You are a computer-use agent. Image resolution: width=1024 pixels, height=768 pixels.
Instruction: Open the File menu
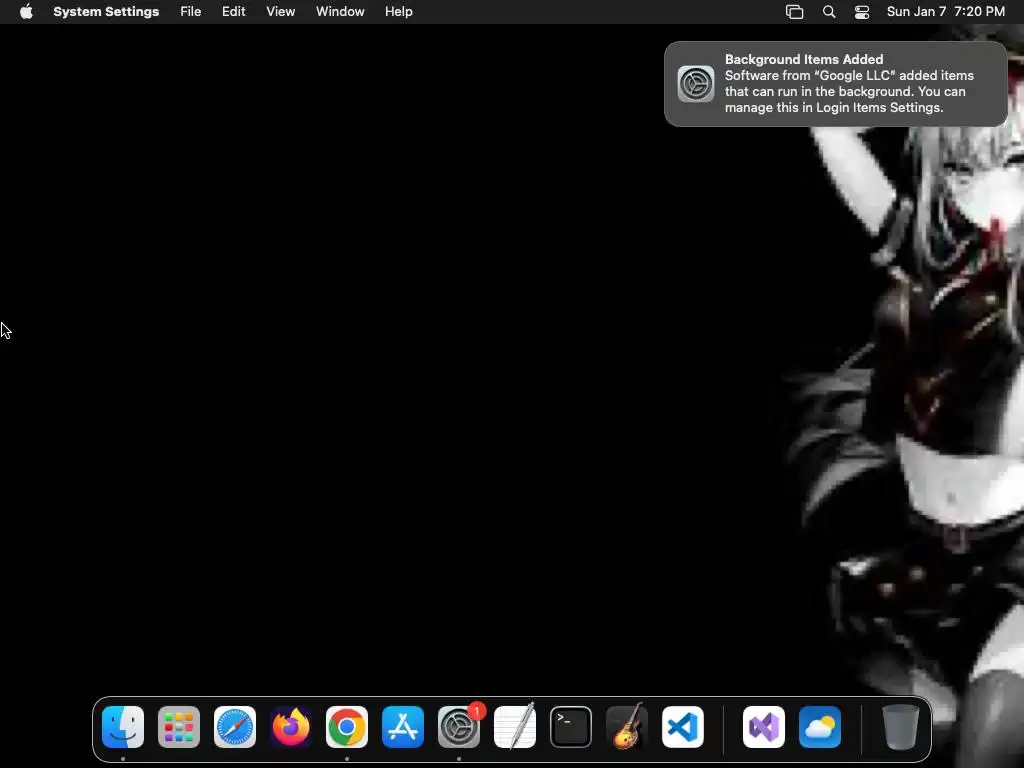(191, 12)
